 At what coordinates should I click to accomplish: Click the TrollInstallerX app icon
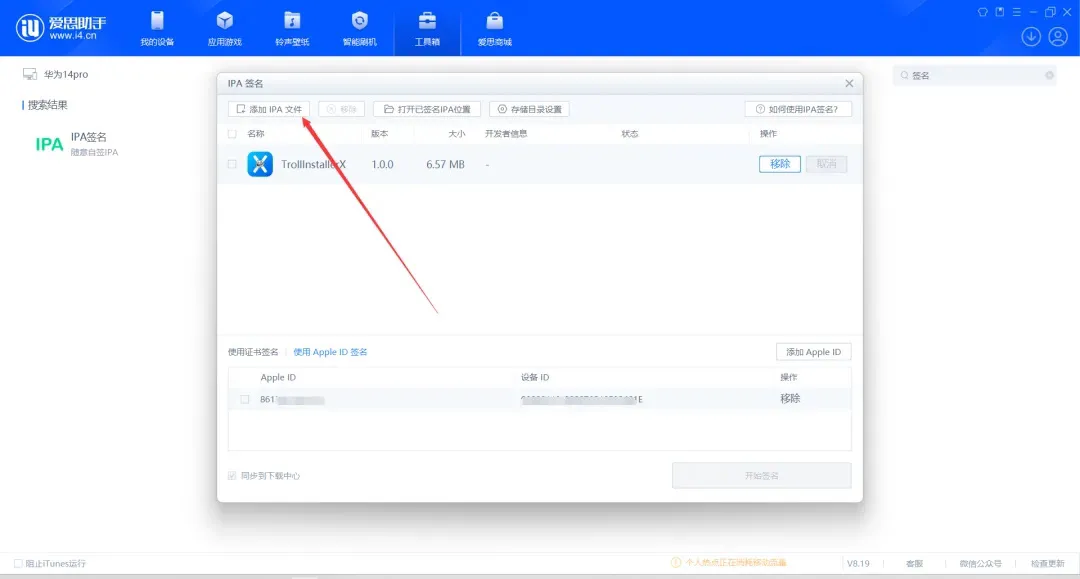(260, 164)
